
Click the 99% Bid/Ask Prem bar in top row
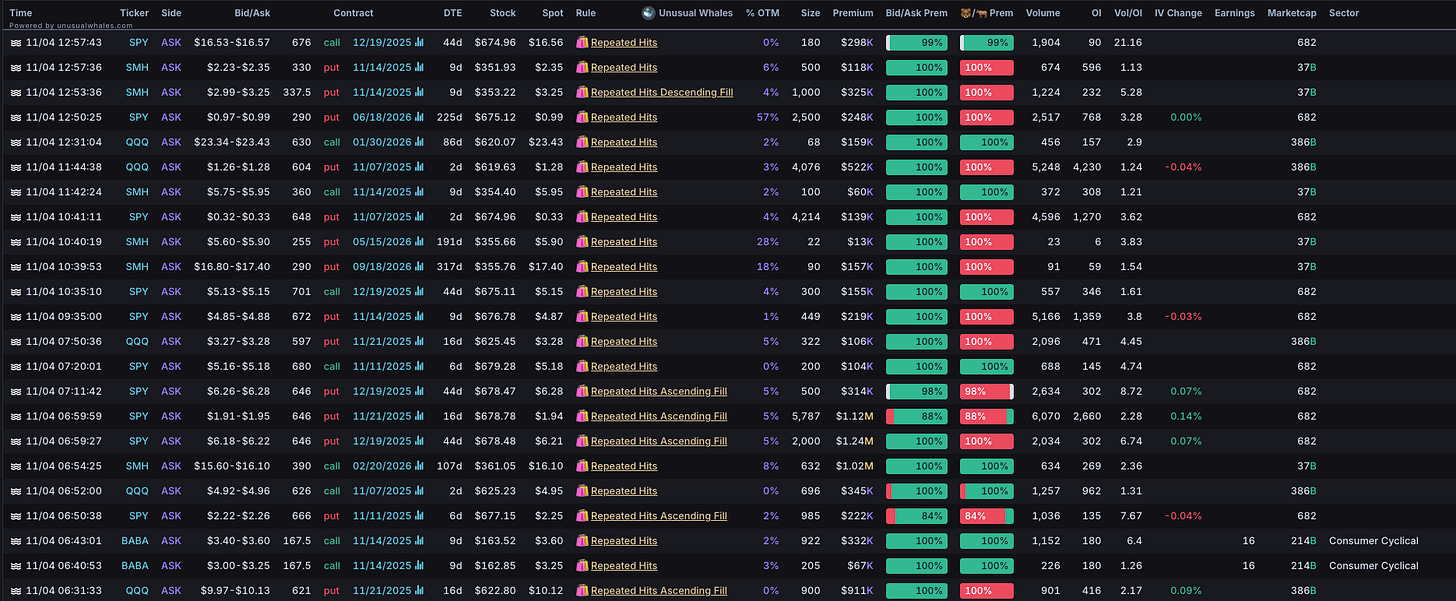point(917,43)
